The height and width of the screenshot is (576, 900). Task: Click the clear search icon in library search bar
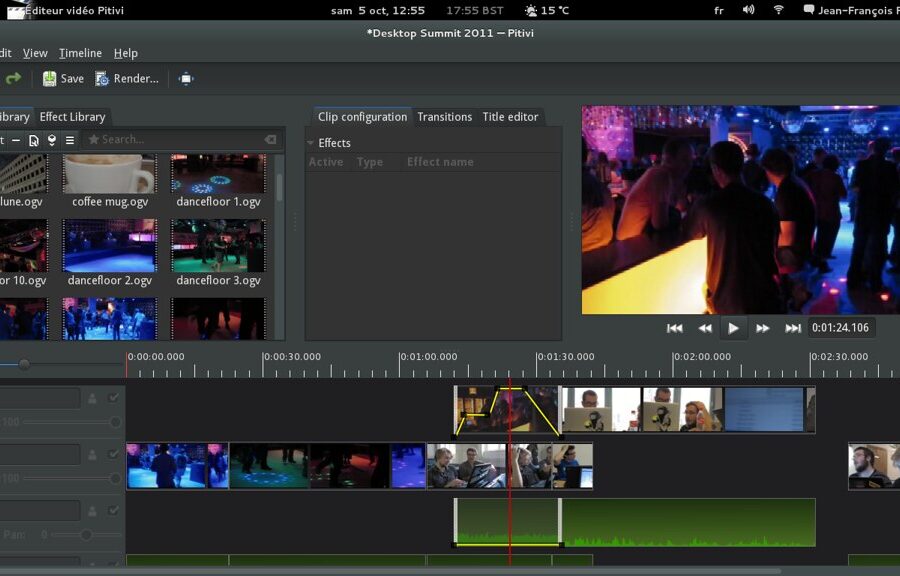click(270, 139)
